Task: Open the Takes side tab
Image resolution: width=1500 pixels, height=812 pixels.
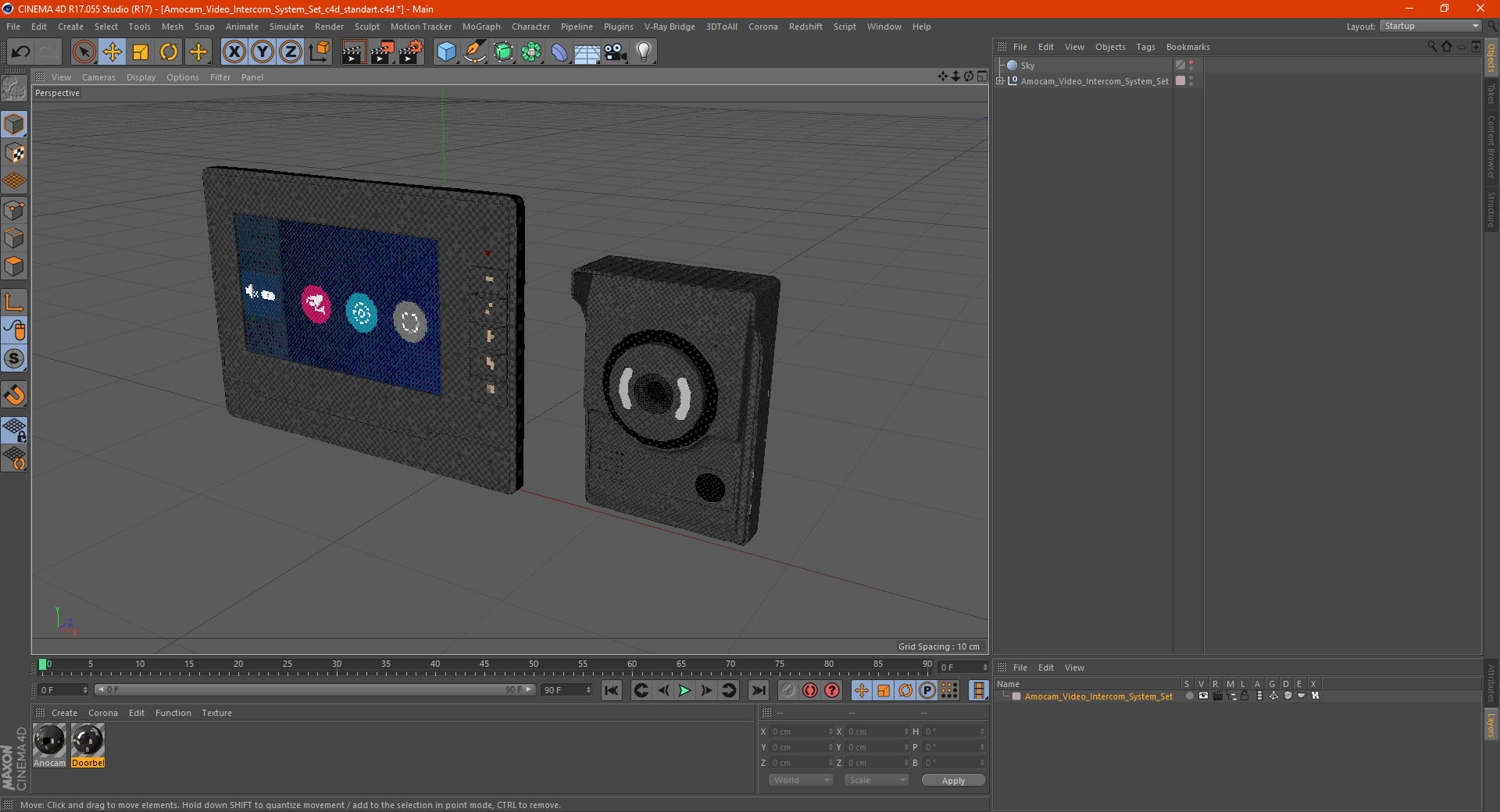Action: tap(1491, 94)
